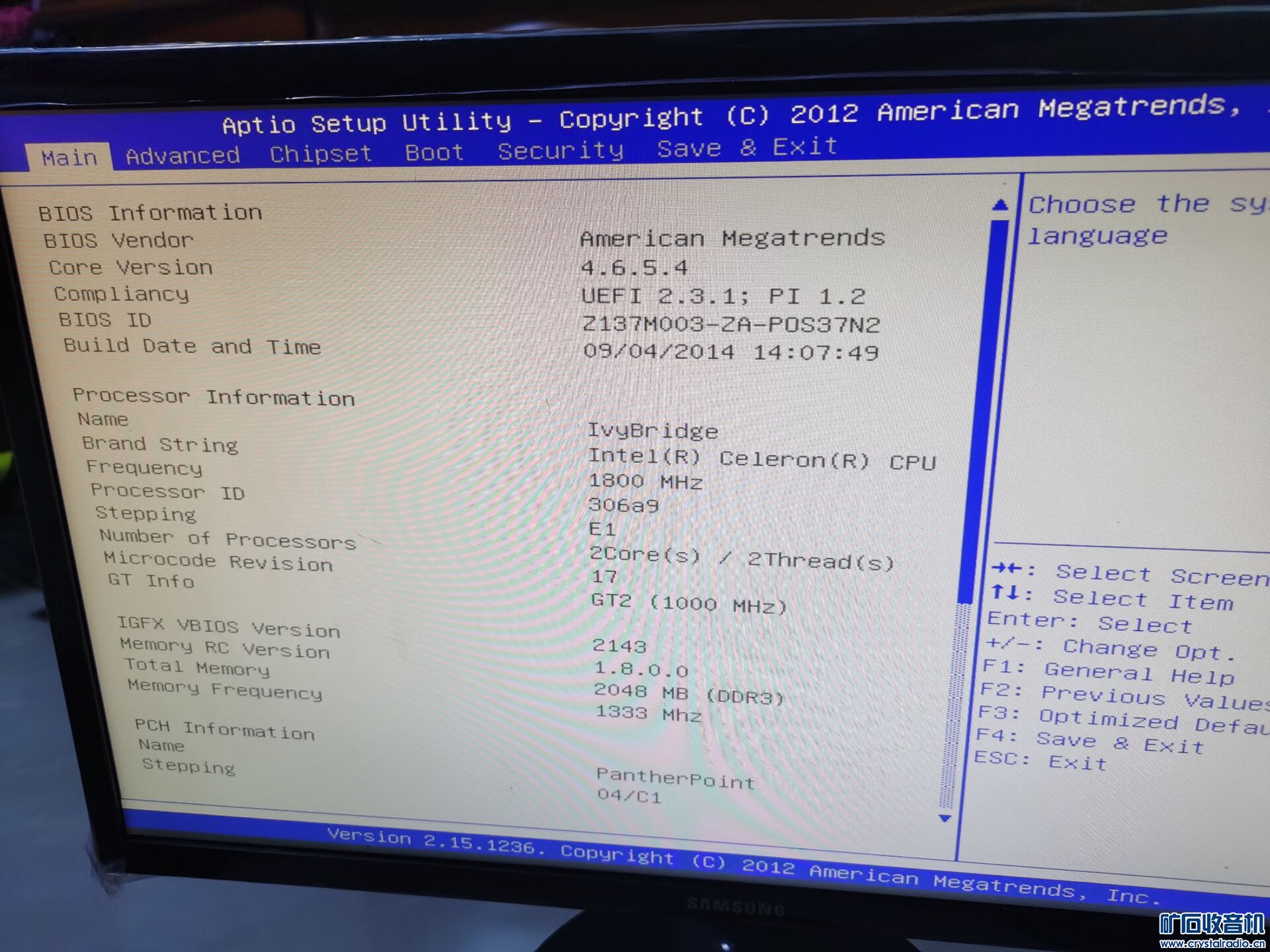This screenshot has width=1270, height=952.
Task: Click the PCH stepping value 04/C1
Action: pyautogui.click(x=629, y=795)
